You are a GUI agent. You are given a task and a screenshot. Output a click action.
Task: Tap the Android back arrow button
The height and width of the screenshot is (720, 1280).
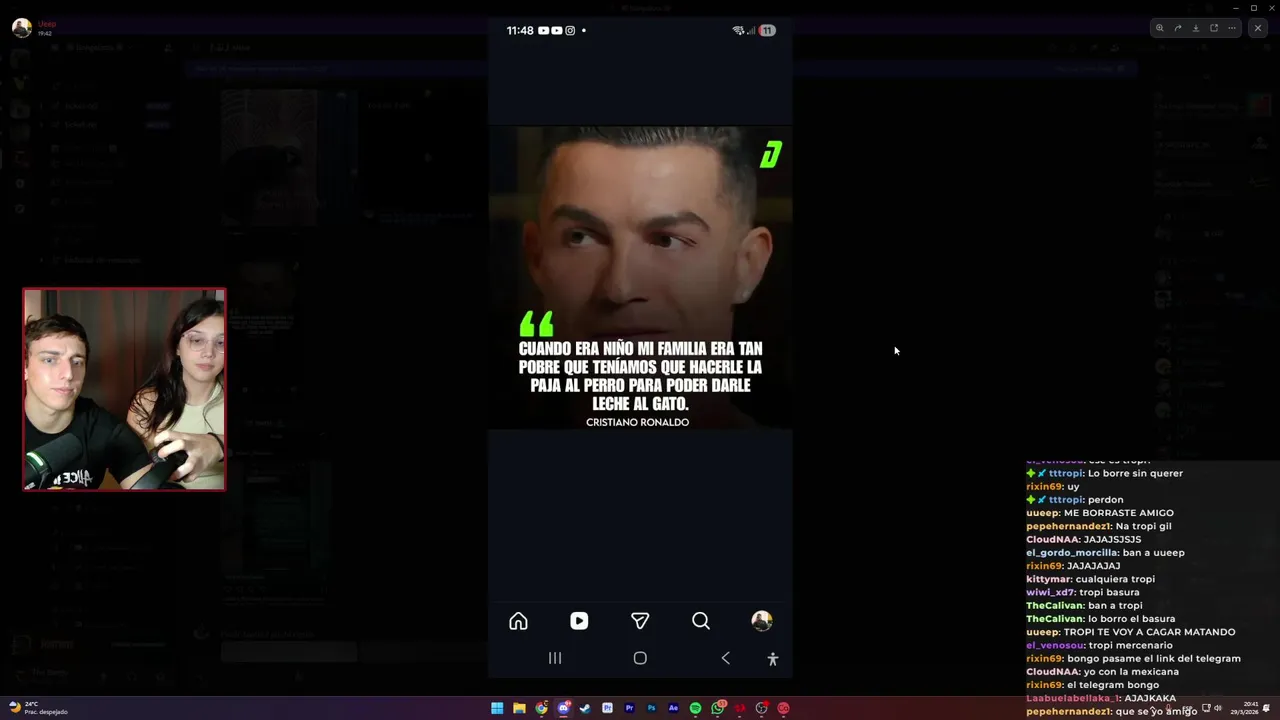click(x=726, y=658)
